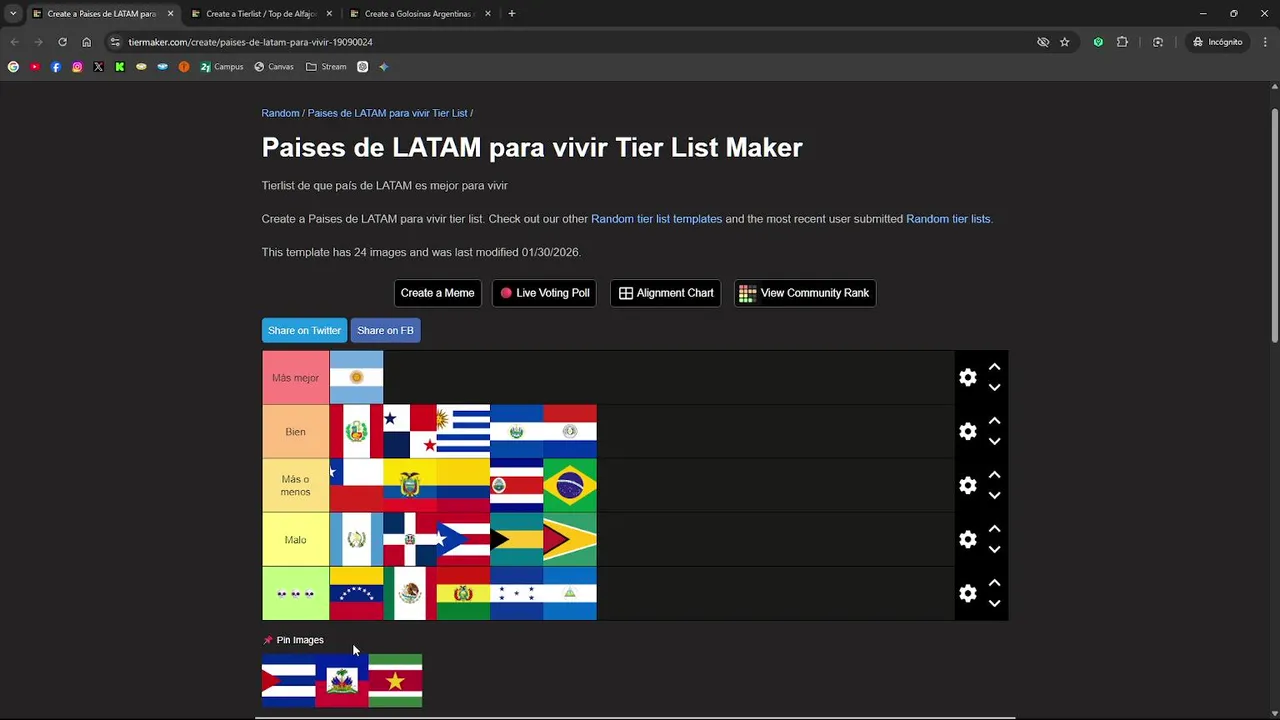Move the Más o menos row up
The height and width of the screenshot is (720, 1280).
pyautogui.click(x=994, y=475)
